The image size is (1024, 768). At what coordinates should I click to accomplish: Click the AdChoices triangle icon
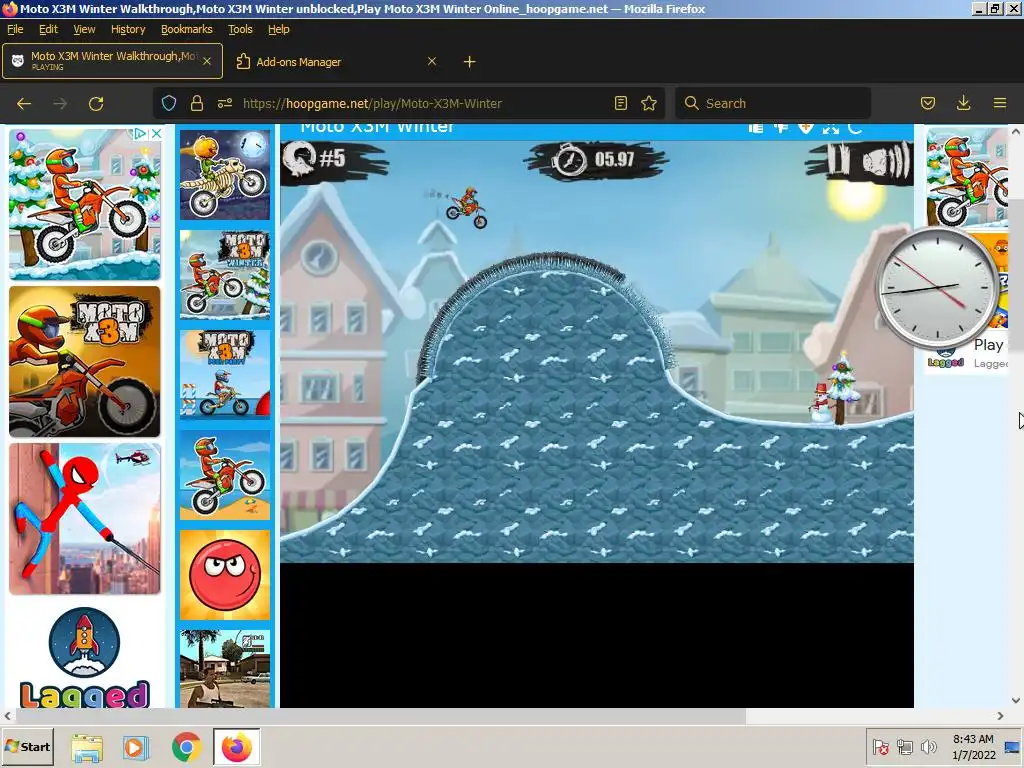(x=140, y=134)
